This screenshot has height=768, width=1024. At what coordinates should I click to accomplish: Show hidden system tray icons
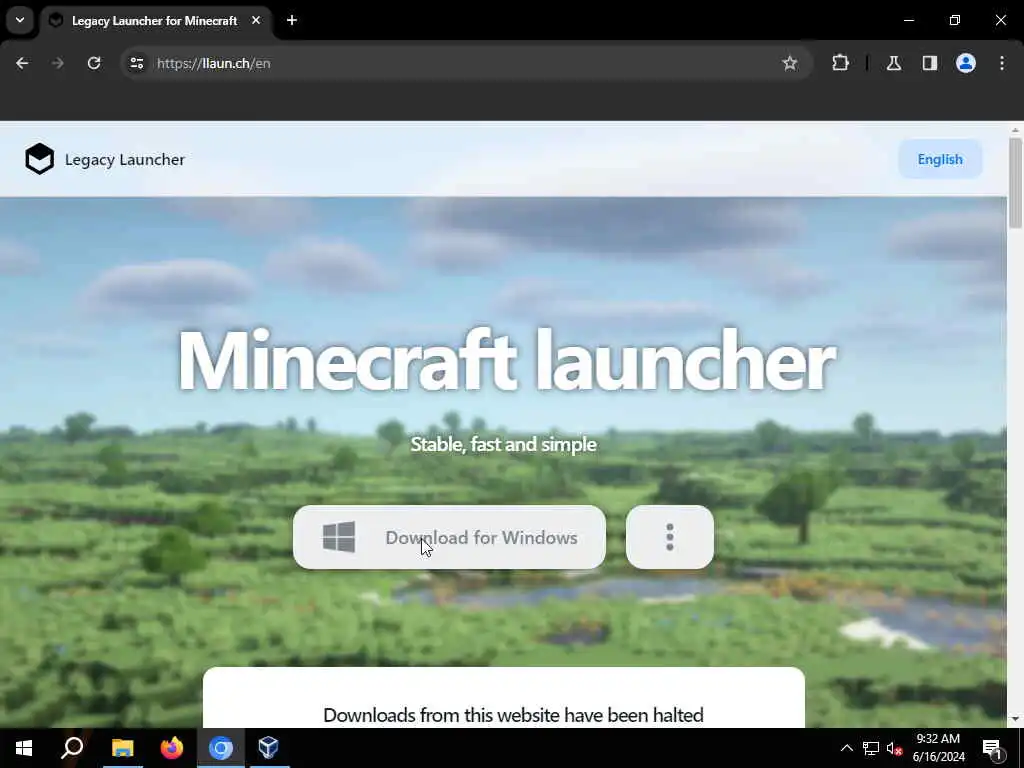click(x=846, y=748)
